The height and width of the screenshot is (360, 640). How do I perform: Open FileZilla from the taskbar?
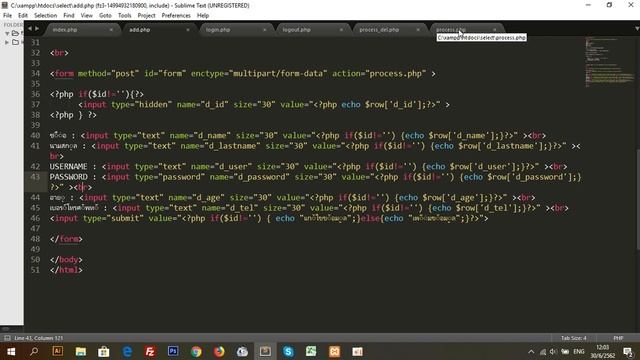(150, 351)
